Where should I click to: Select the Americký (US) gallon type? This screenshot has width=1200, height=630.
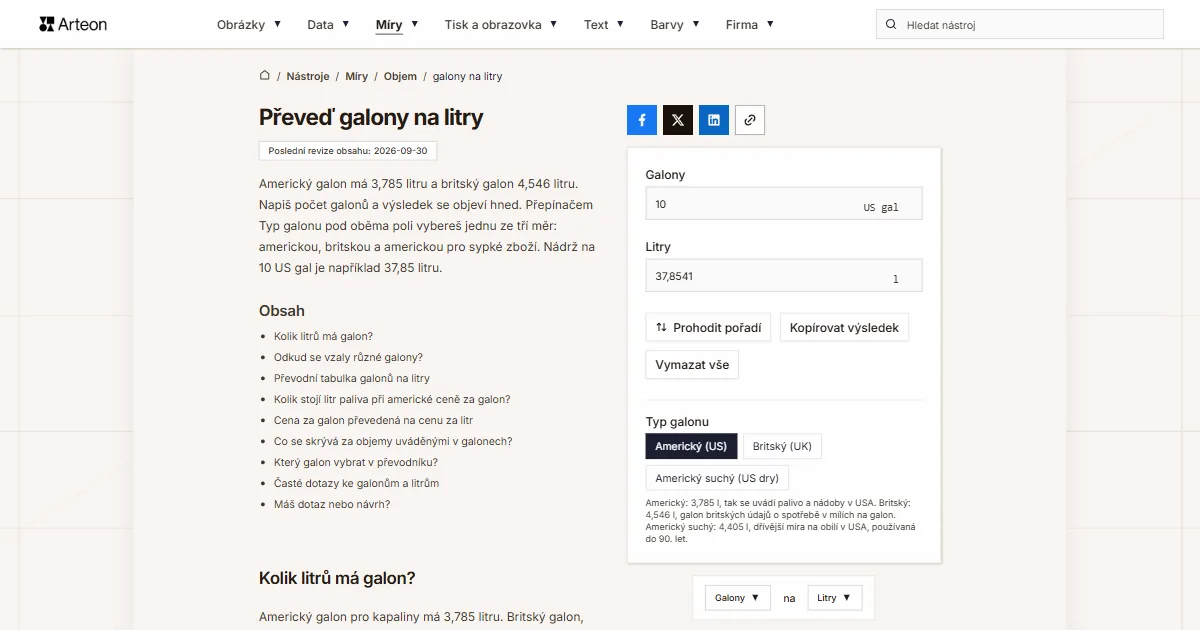pyautogui.click(x=691, y=446)
